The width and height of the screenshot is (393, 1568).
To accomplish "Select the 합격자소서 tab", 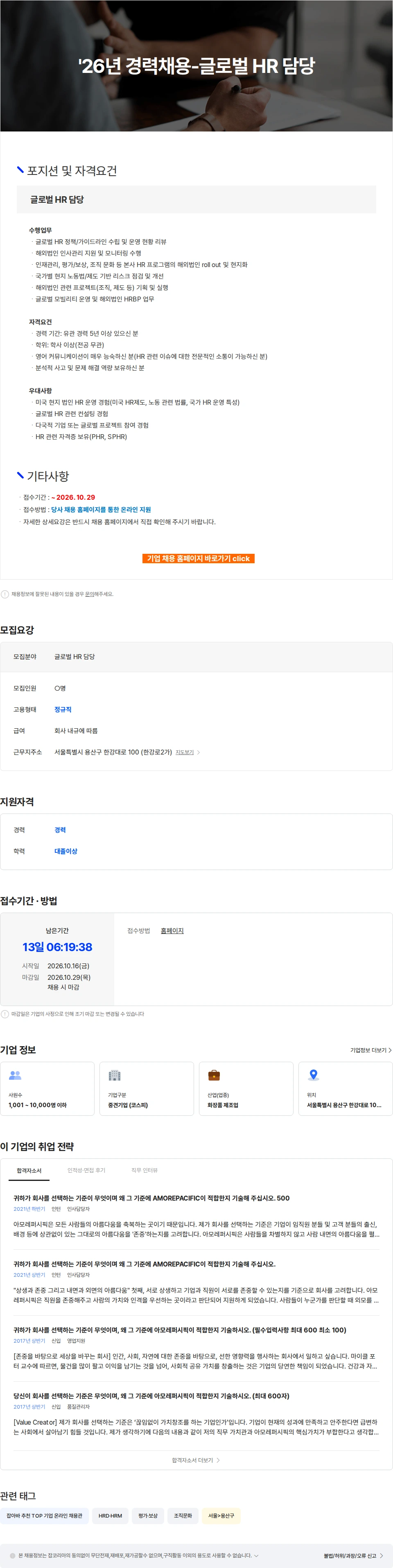I will coord(29,1171).
